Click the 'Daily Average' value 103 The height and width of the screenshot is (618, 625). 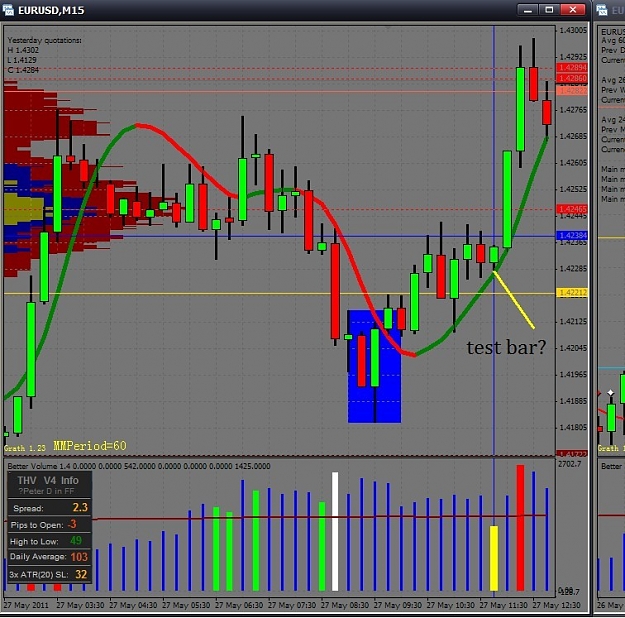coord(79,557)
